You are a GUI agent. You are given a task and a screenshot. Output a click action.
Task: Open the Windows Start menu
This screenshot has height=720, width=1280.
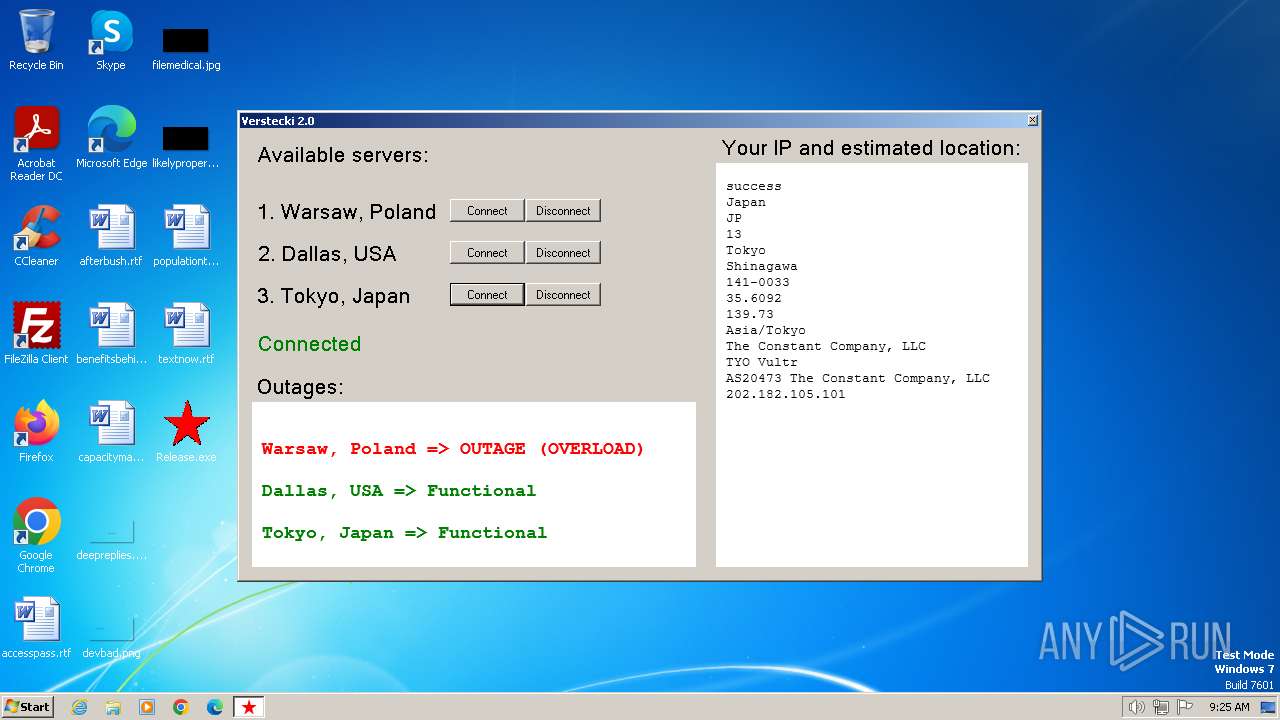click(27, 707)
